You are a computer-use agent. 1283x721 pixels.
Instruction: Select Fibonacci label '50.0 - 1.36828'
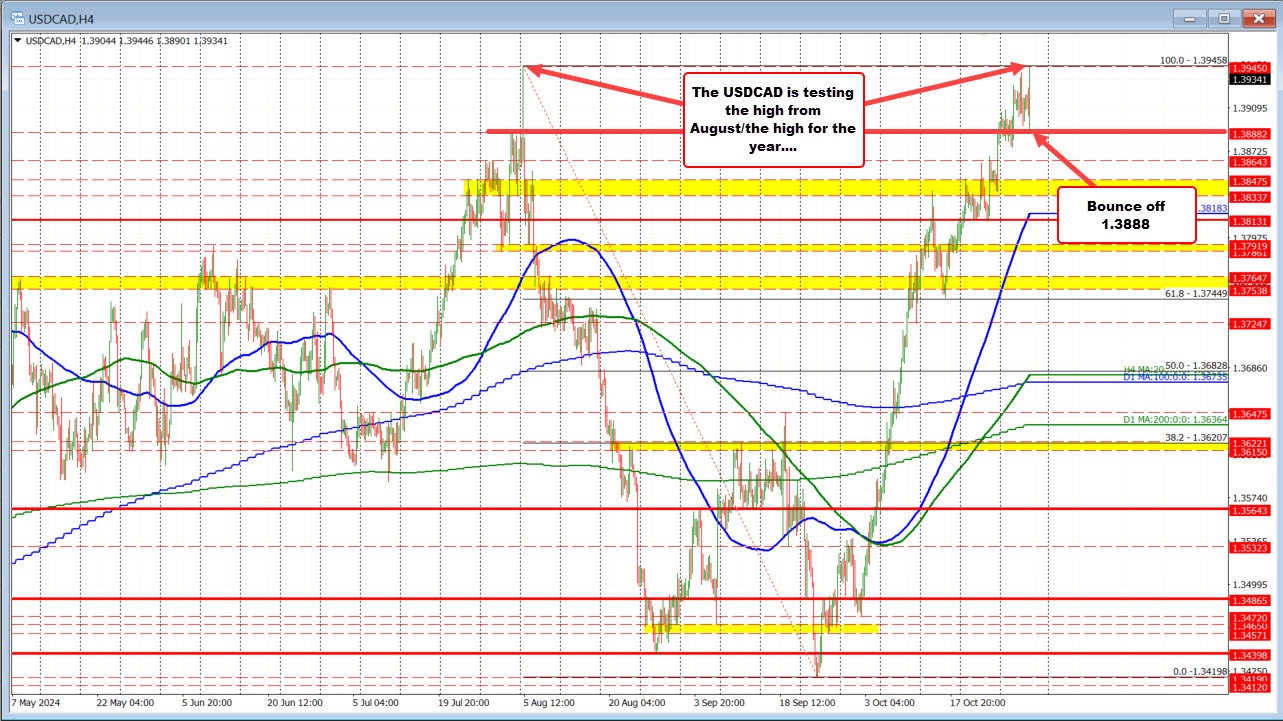1195,366
